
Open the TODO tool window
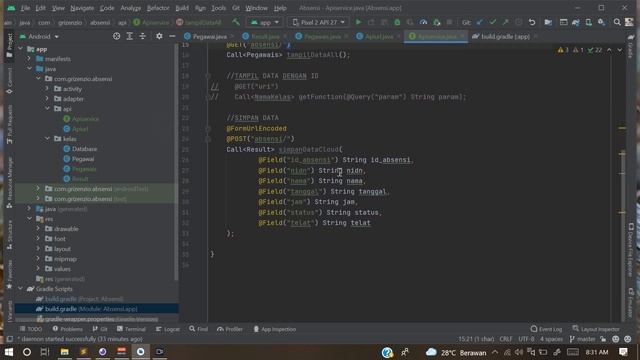(31, 329)
